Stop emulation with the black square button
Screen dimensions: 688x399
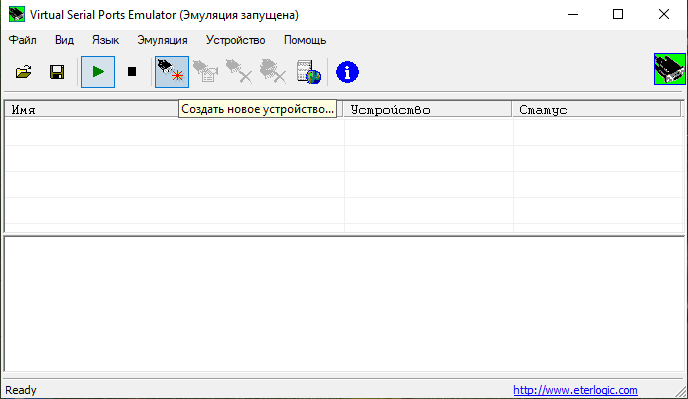[x=132, y=72]
